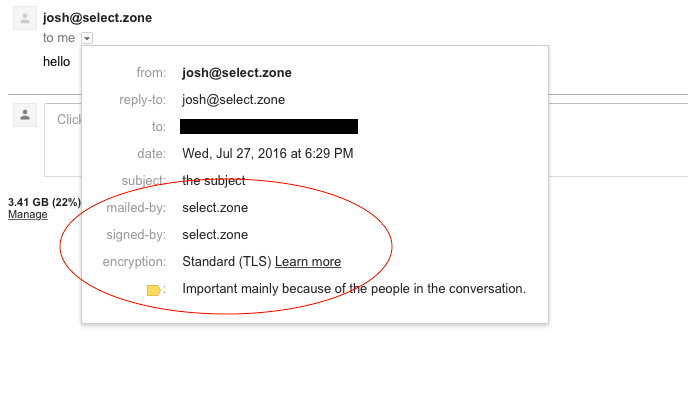Viewport: 688px width, 393px height.
Task: Click the signed-by value select.zone
Action: tap(215, 235)
